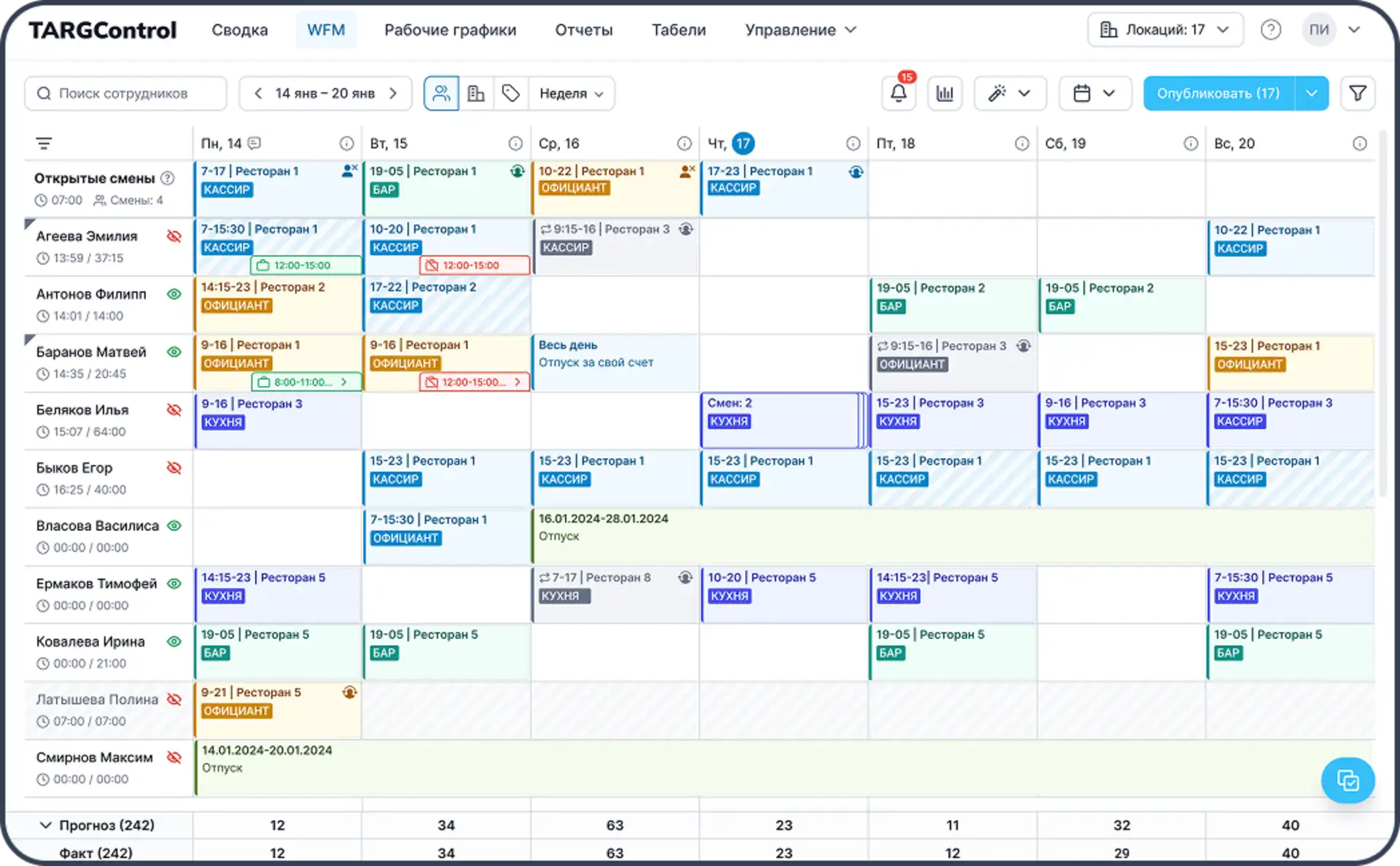
Task: Click the info icon for Ср, 16
Action: (684, 144)
